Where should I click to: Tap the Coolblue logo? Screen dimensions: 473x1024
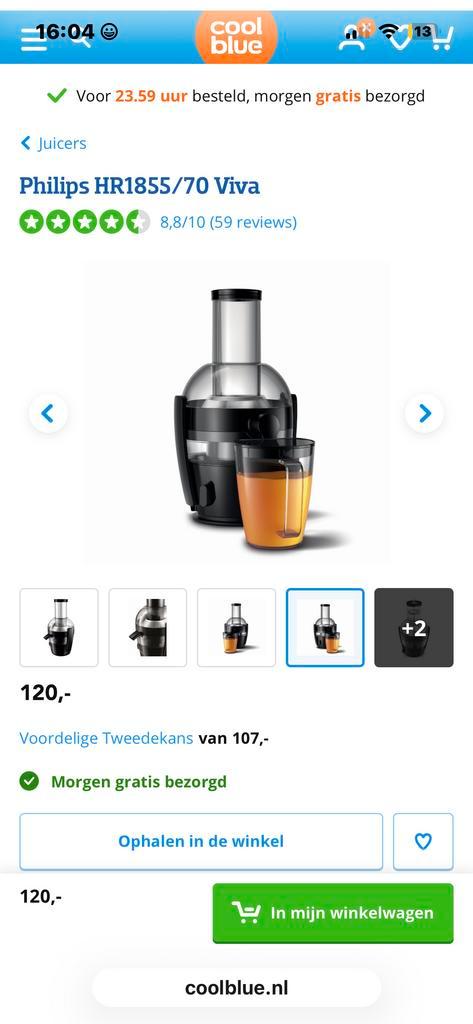click(236, 37)
